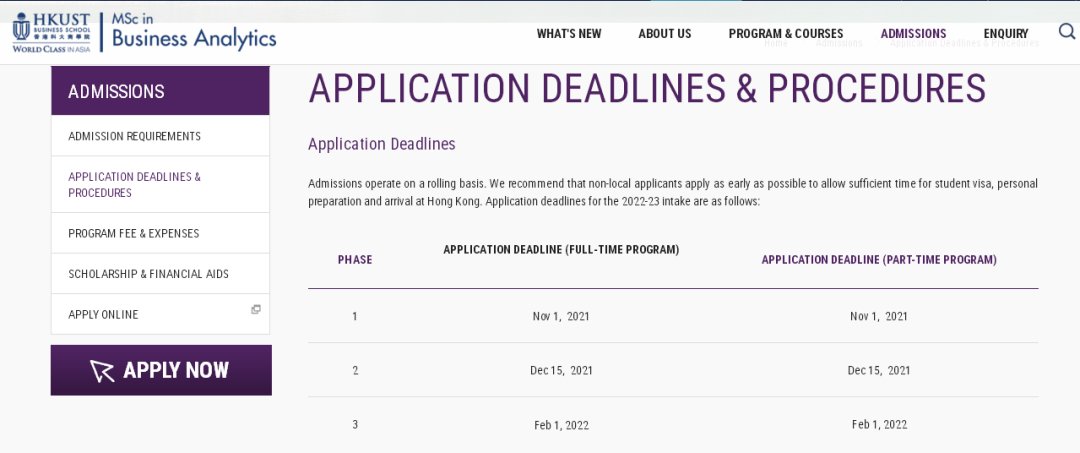Viewport: 1080px width, 453px height.
Task: Click the HKUST Business School logo
Action: coord(51,33)
